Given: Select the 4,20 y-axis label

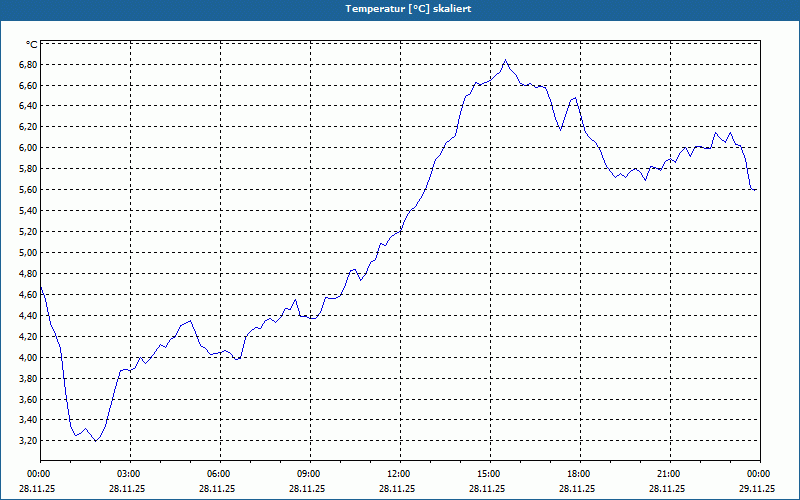Looking at the screenshot, I should pyautogui.click(x=28, y=337).
